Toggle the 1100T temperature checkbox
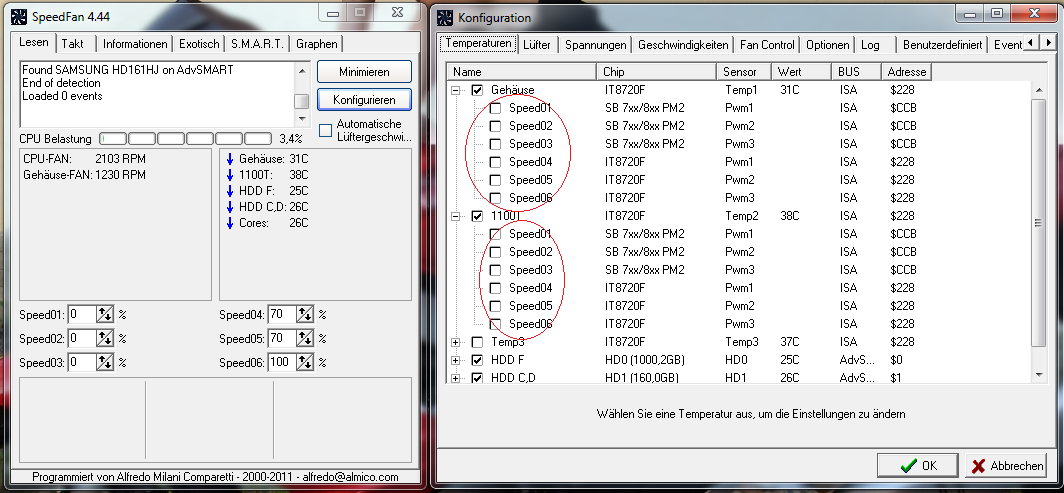Screen dimensions: 1064x493 (x=477, y=216)
